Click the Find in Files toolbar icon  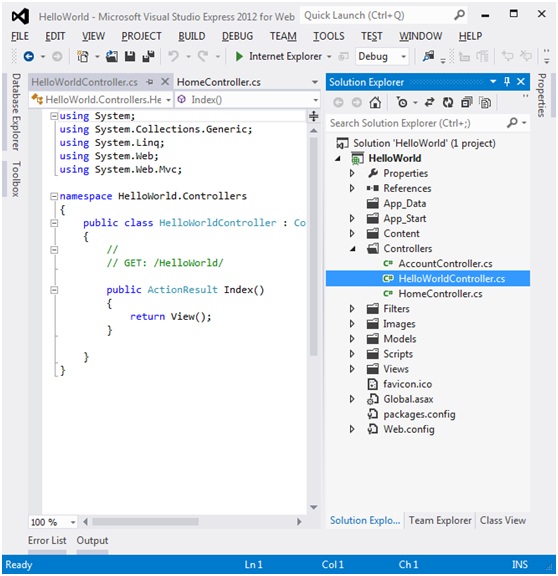428,56
